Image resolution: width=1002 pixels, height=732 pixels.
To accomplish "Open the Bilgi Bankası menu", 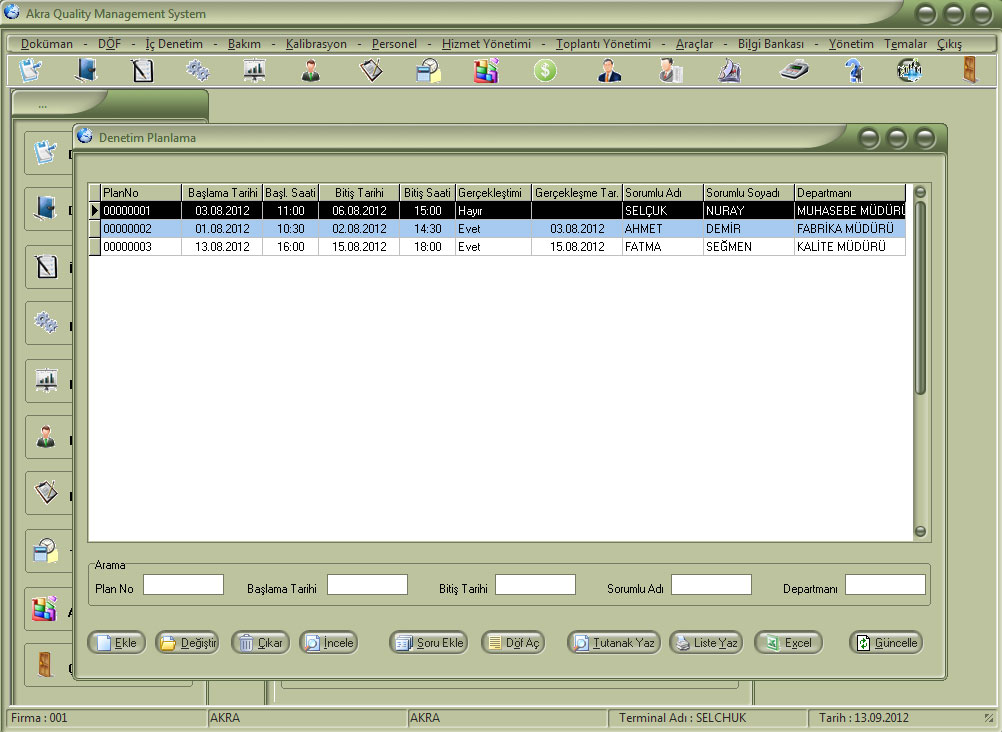I will coord(771,43).
